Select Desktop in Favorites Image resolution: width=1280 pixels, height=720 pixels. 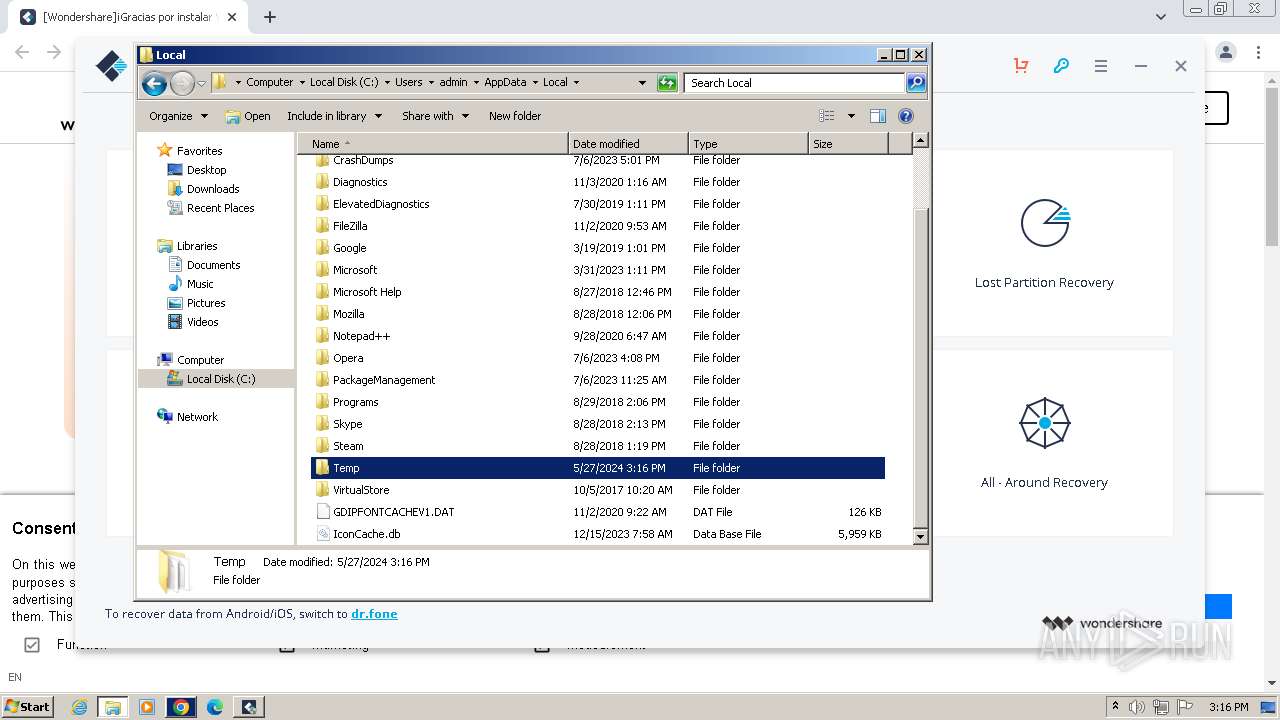pos(206,170)
